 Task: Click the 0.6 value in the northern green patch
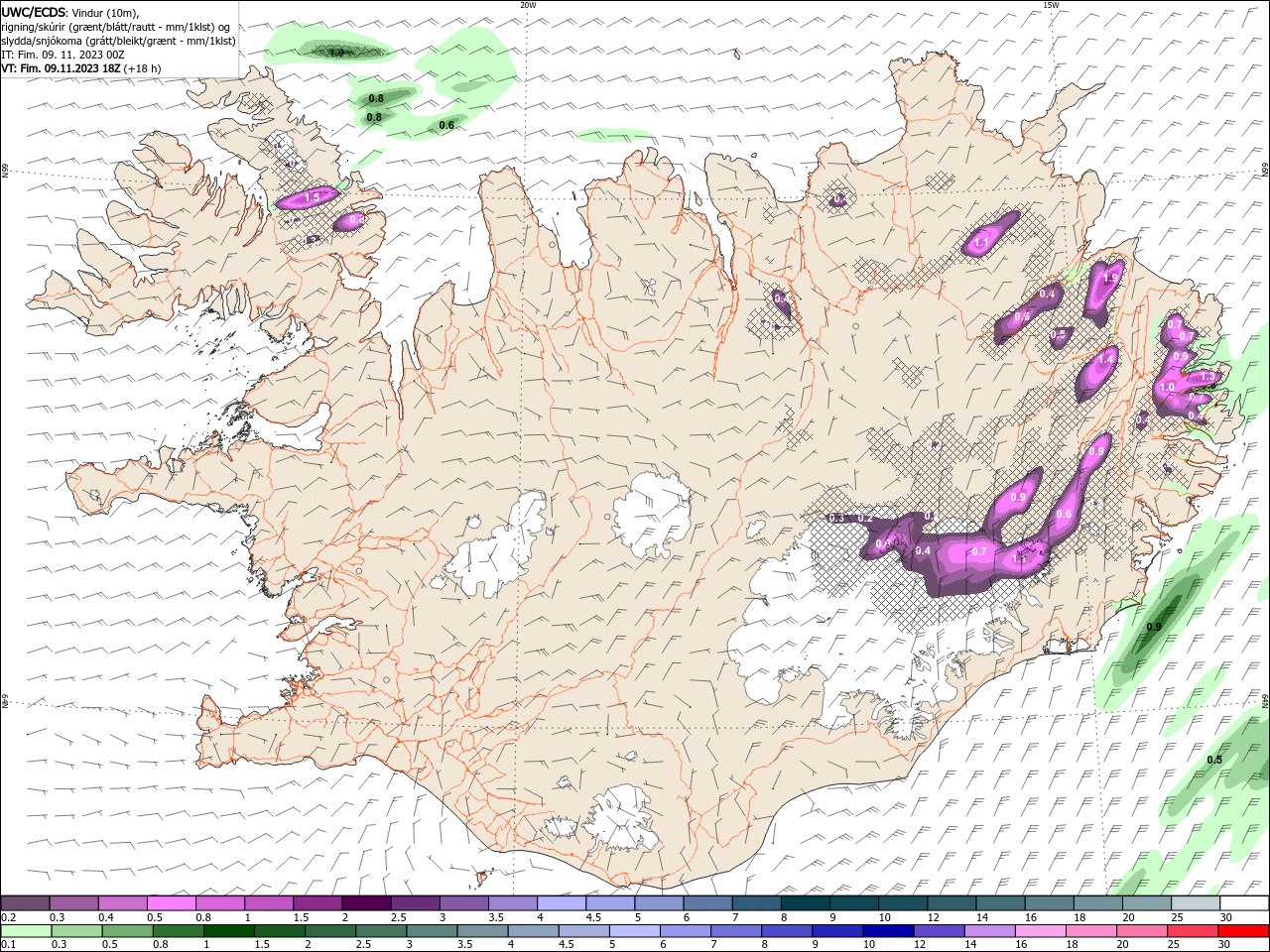point(446,125)
